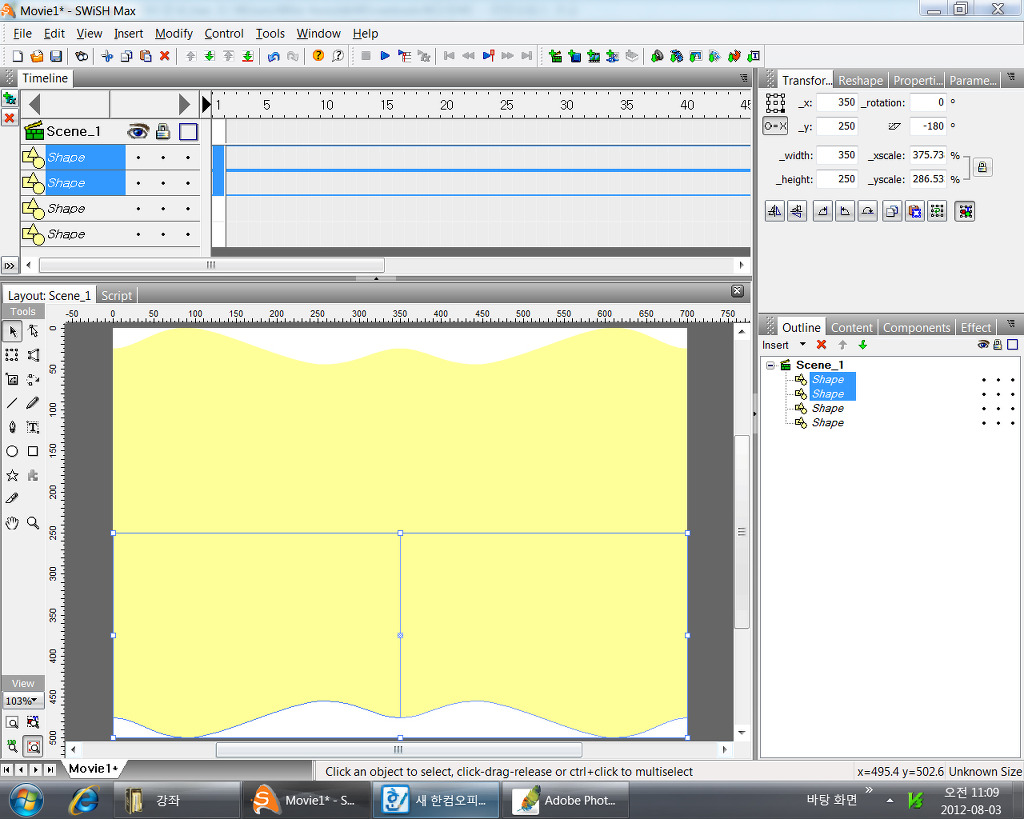The image size is (1024, 819).
Task: Play the movie with the blue Play button
Action: tap(385, 56)
